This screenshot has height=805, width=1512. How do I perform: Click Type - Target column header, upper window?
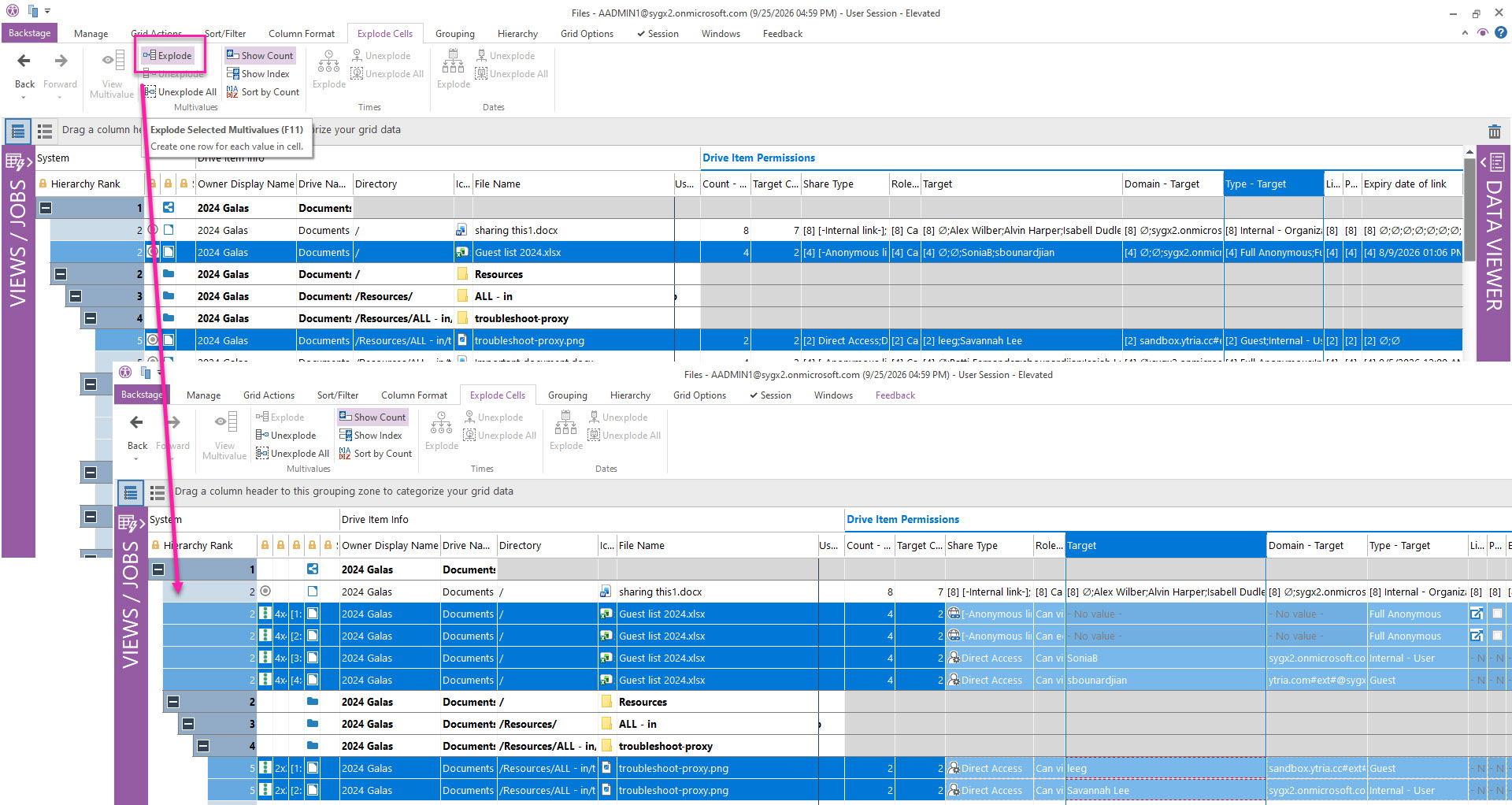(x=1273, y=184)
